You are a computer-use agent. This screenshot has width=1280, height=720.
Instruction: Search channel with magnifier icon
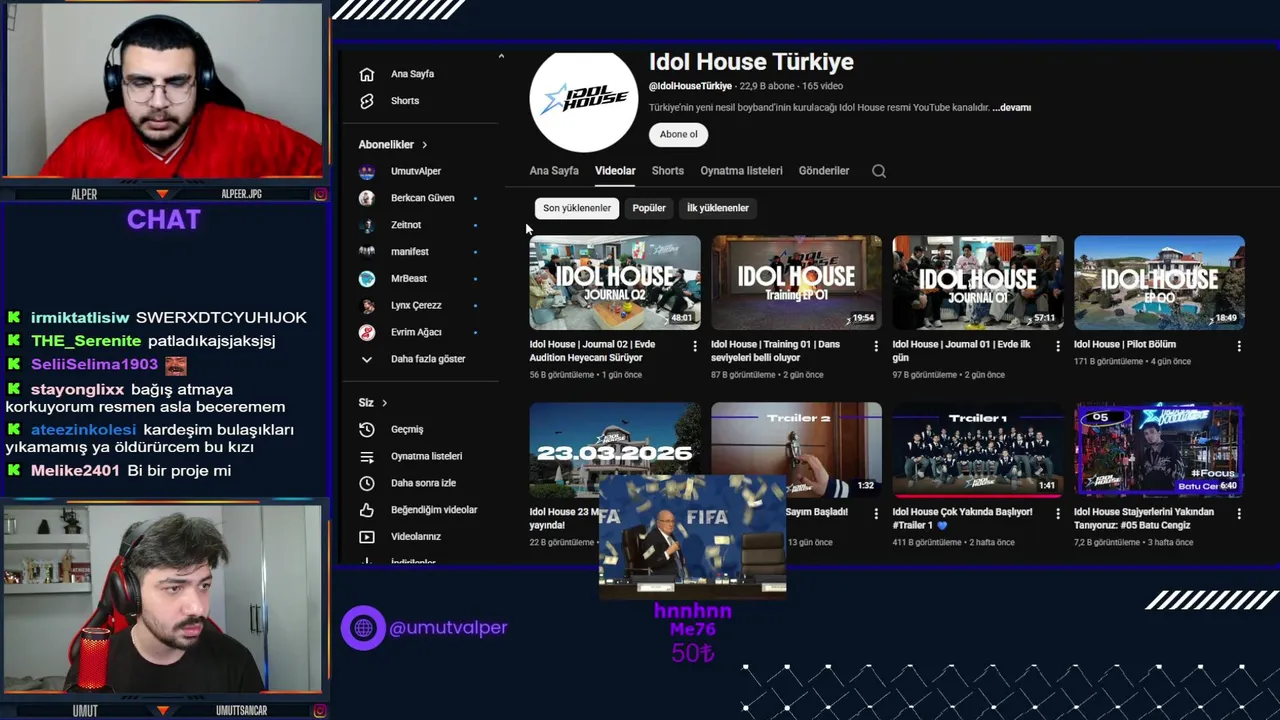tap(879, 171)
